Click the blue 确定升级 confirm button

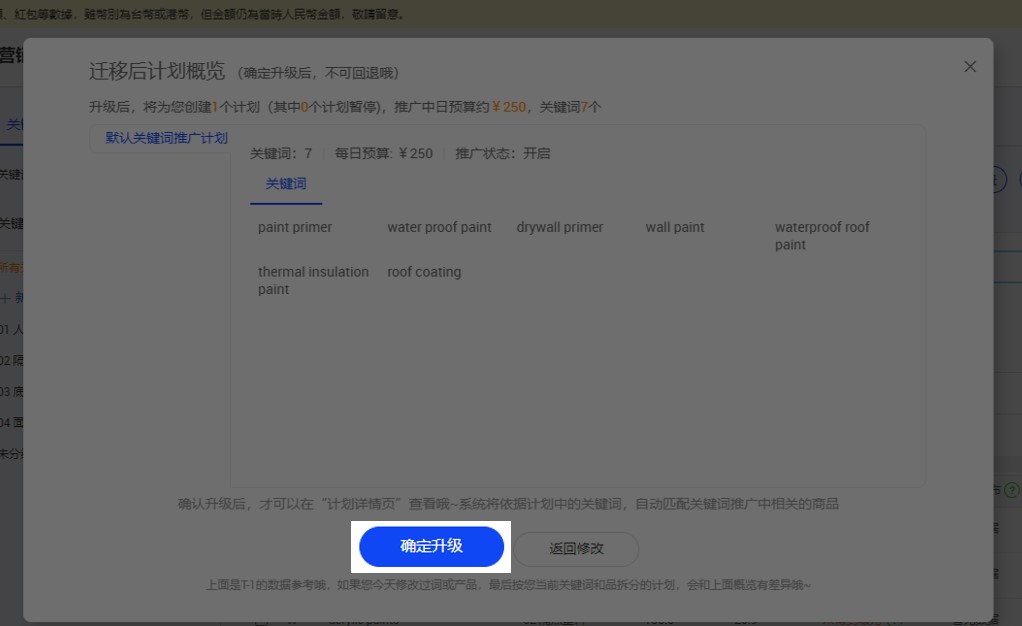431,547
